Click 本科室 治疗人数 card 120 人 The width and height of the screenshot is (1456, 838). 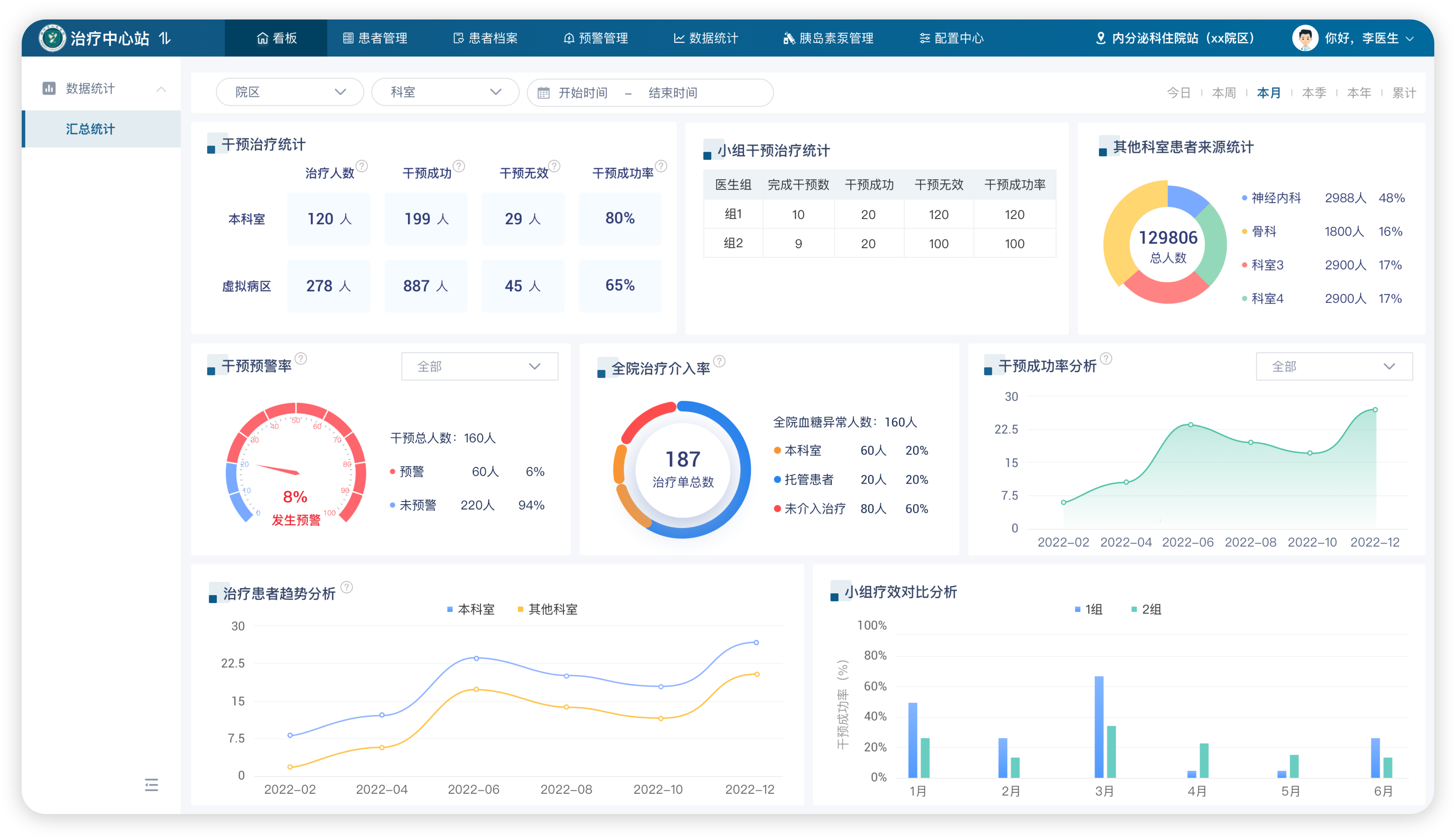tap(329, 219)
